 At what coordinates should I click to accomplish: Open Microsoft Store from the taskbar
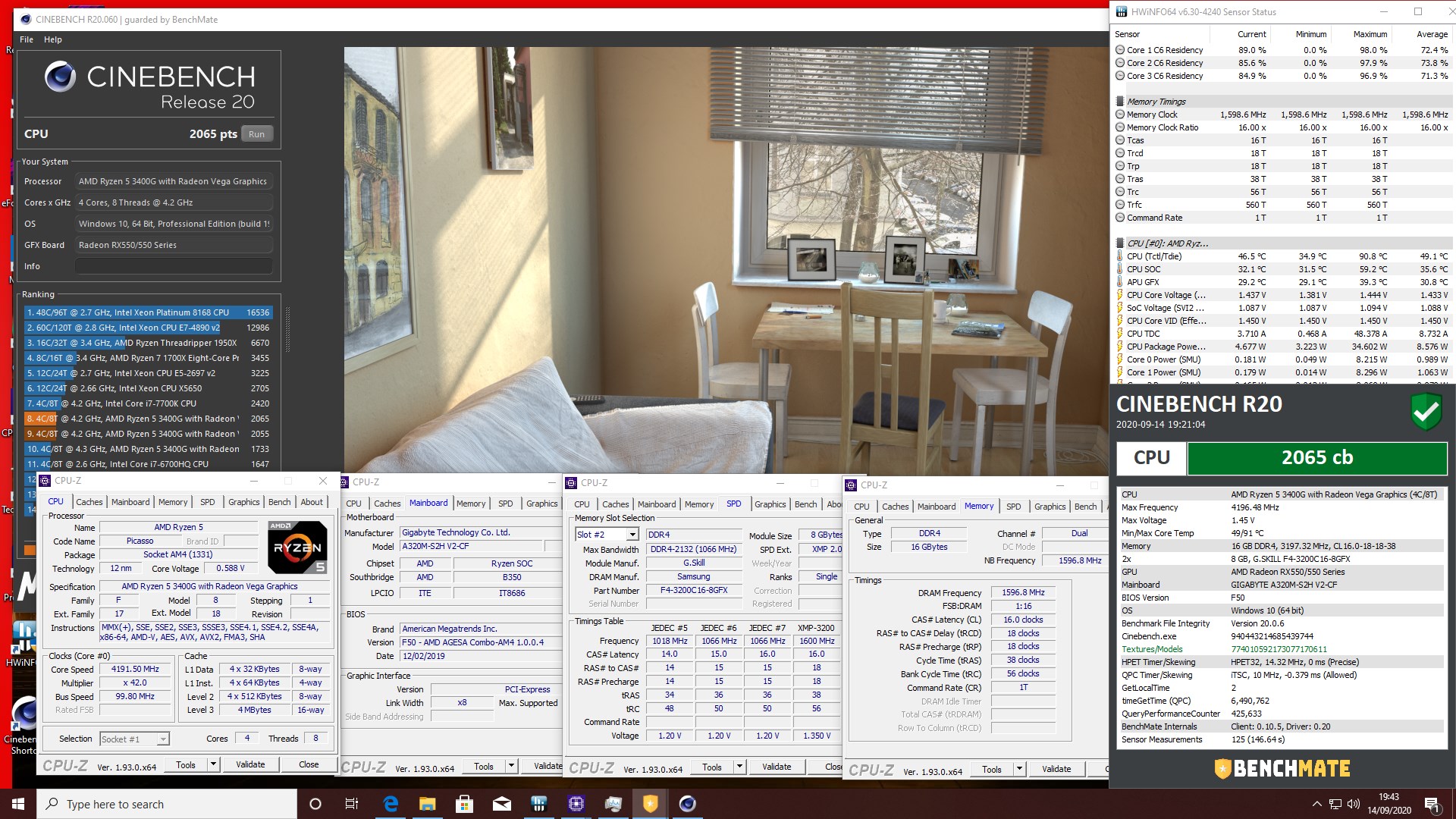tap(464, 804)
